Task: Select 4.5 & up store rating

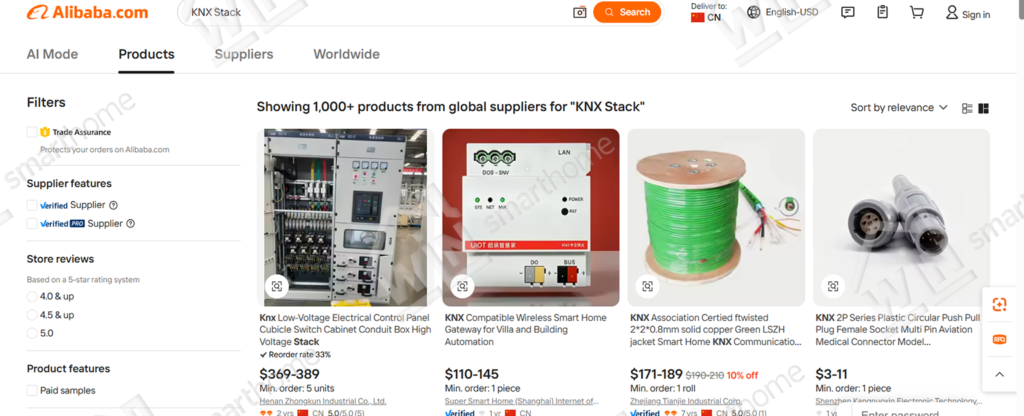Action: (x=32, y=315)
